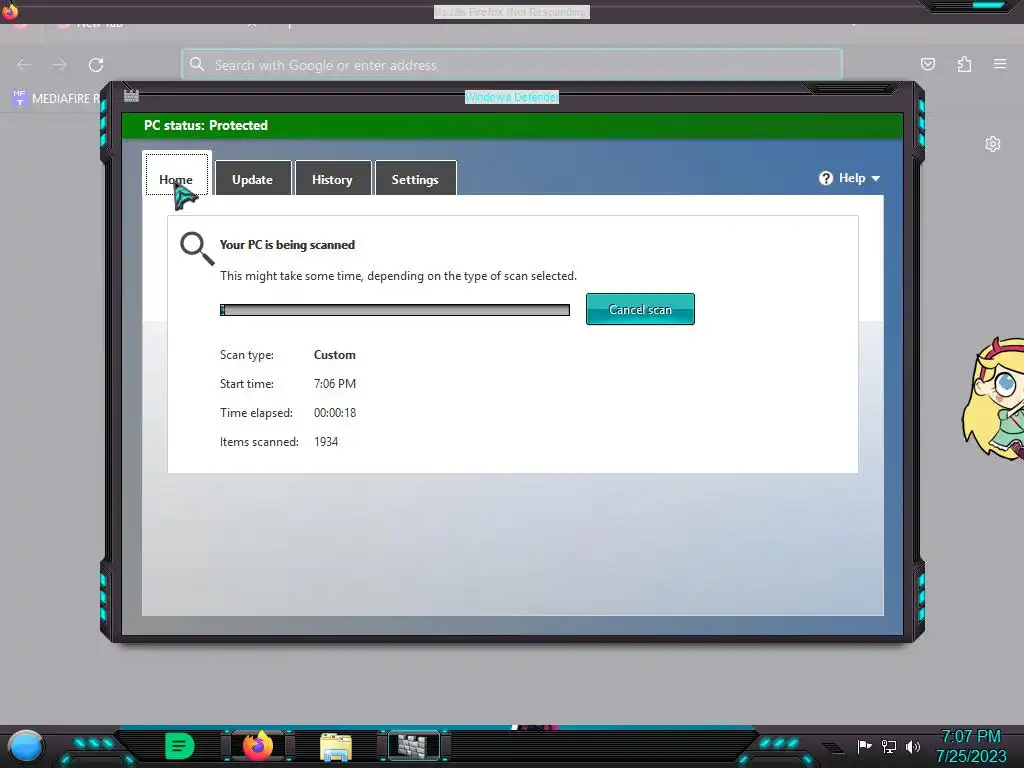Image resolution: width=1024 pixels, height=768 pixels.
Task: Switch to the Home tab
Action: tap(176, 174)
